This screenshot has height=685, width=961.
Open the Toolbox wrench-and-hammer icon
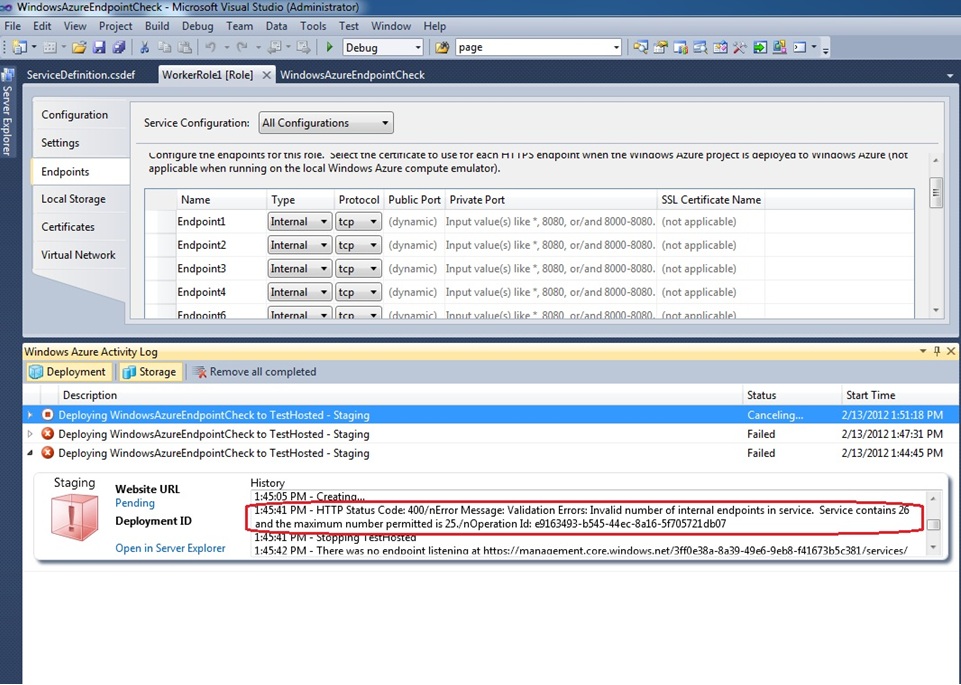click(740, 47)
